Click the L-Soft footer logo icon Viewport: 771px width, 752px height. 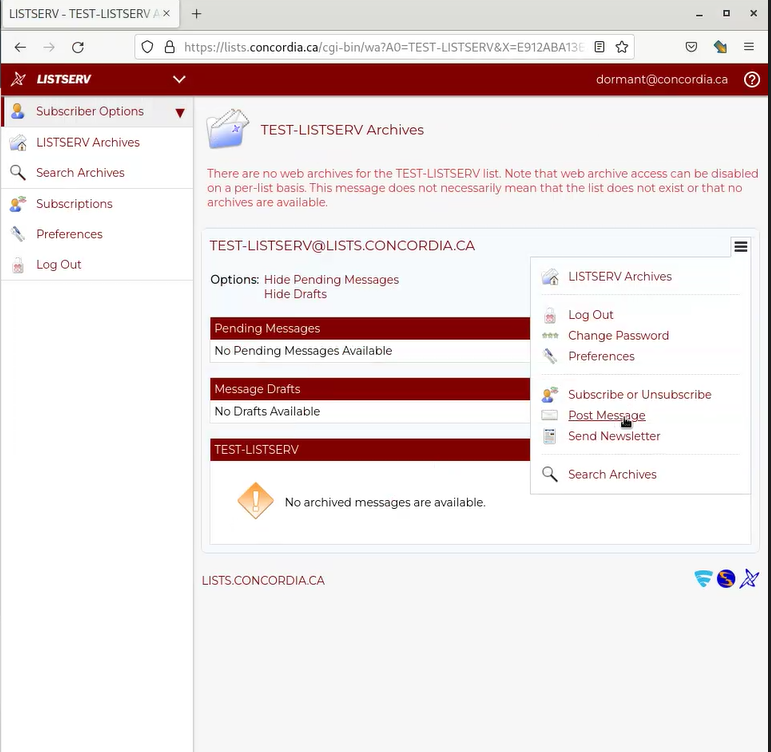(x=749, y=578)
